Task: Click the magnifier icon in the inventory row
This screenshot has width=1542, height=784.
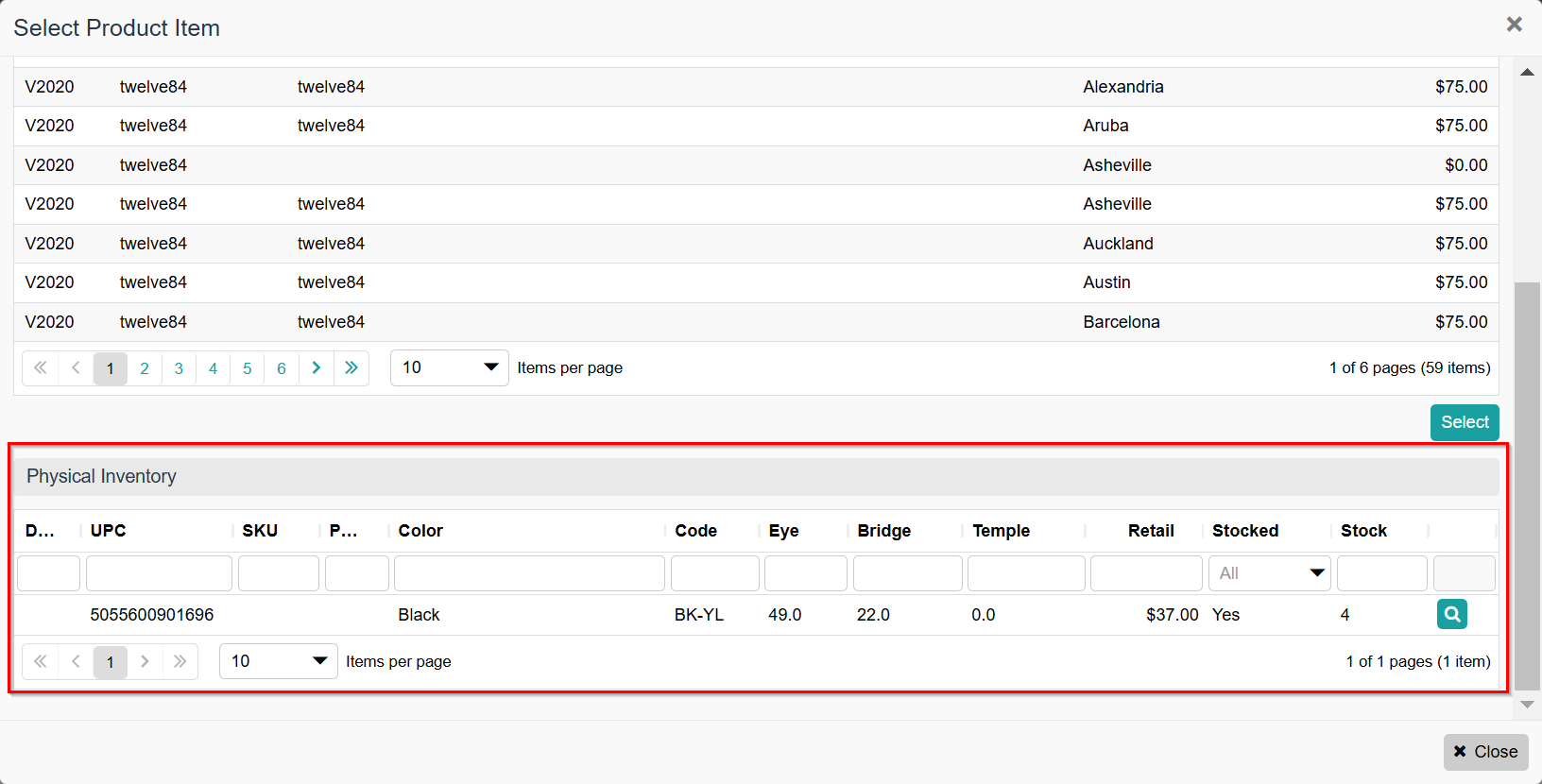Action: pyautogui.click(x=1451, y=614)
